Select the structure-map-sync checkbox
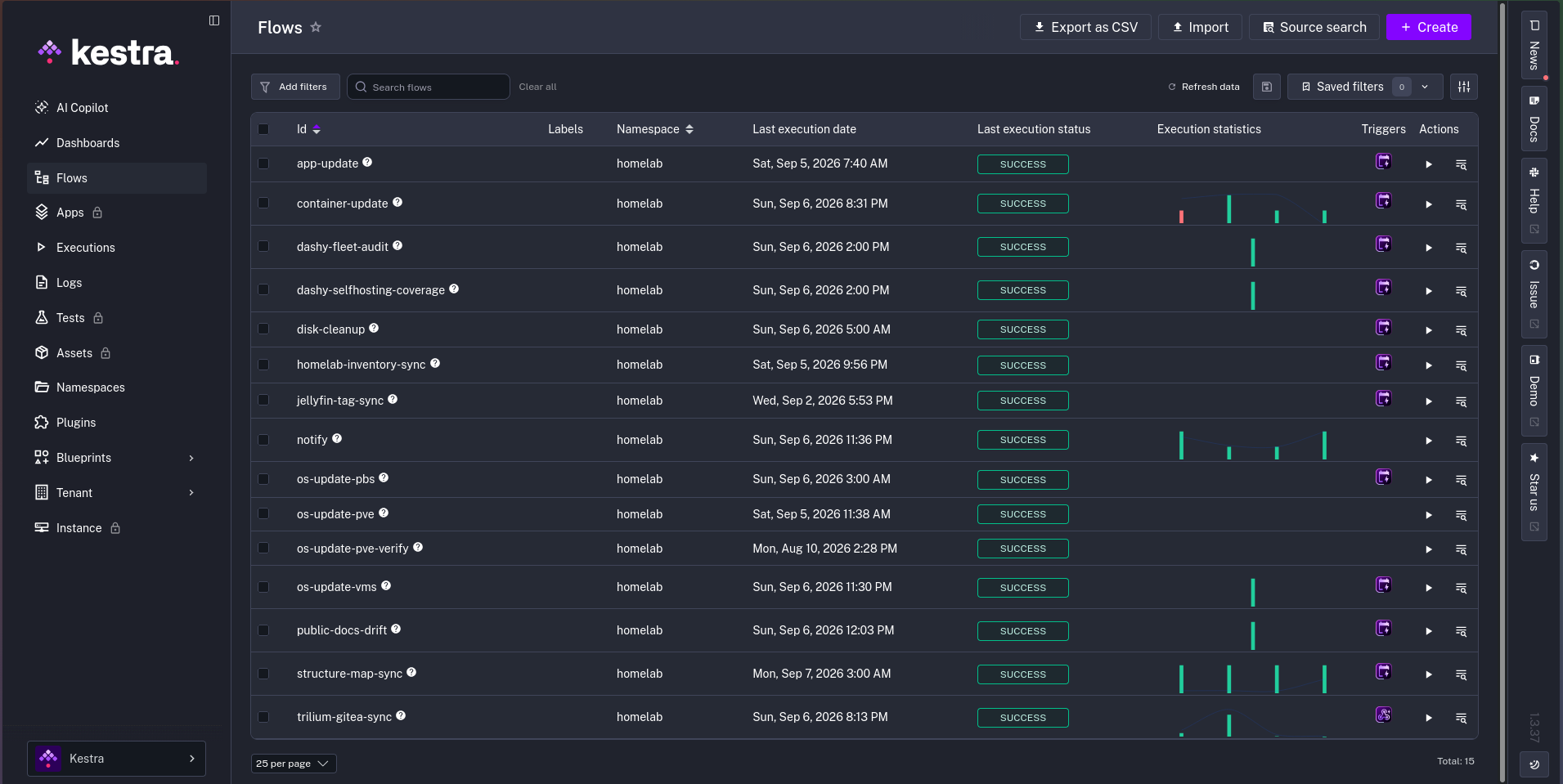 tap(263, 674)
